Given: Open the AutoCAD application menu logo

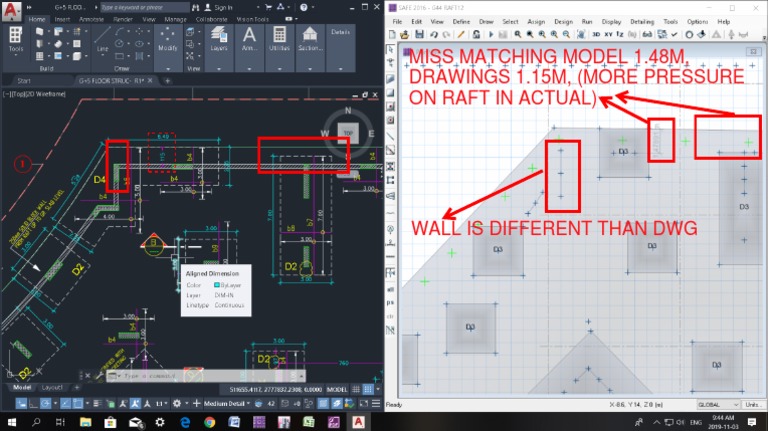Looking at the screenshot, I should [11, 11].
